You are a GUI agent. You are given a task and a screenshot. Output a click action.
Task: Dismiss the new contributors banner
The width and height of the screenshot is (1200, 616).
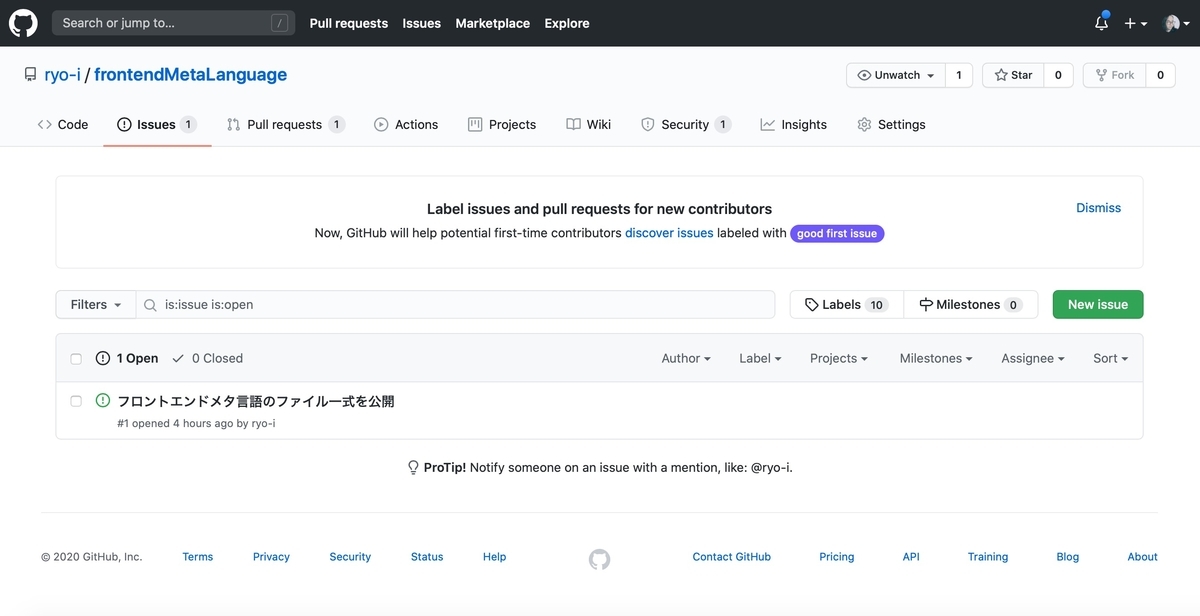click(x=1098, y=208)
